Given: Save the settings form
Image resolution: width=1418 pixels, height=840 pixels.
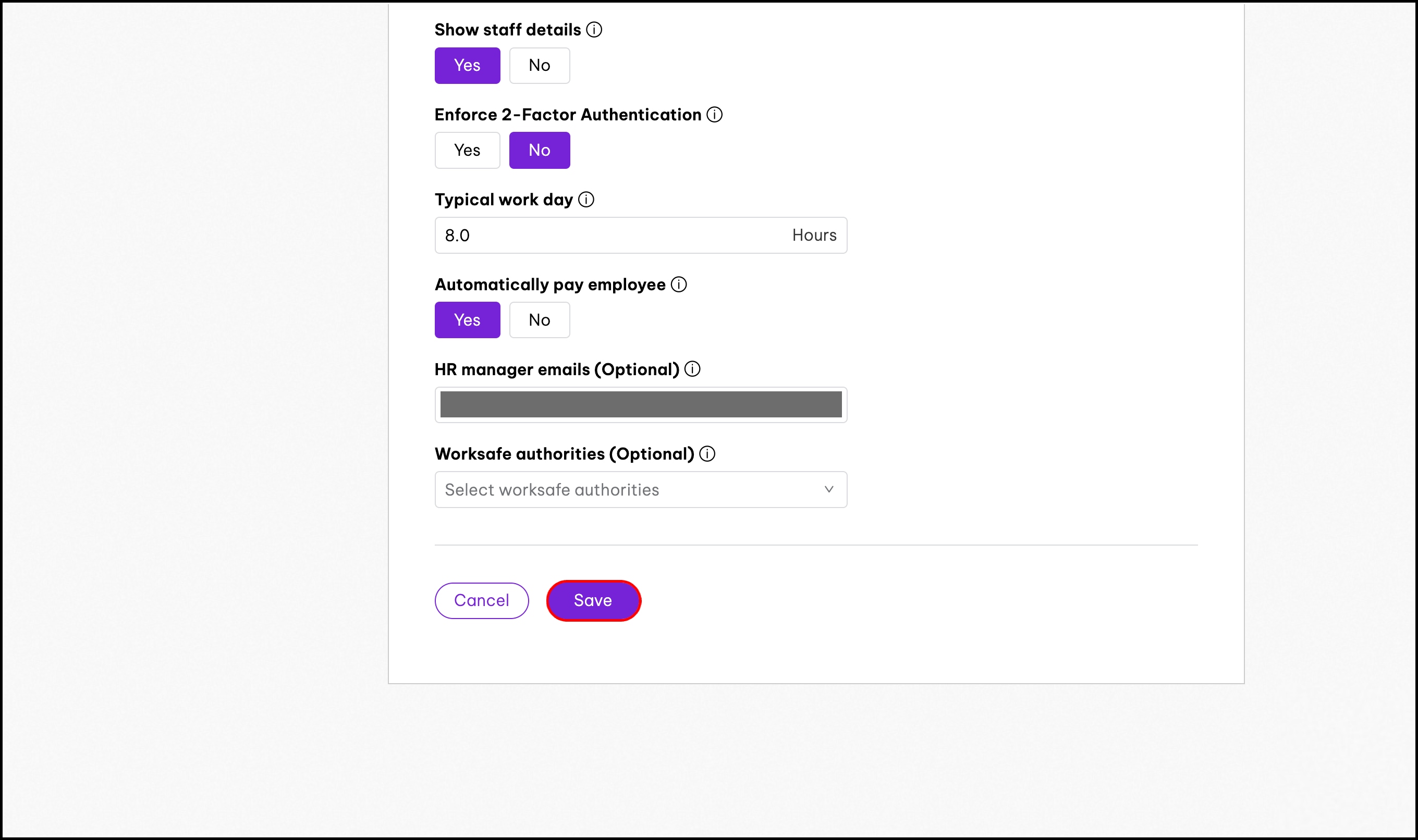Looking at the screenshot, I should (x=593, y=601).
